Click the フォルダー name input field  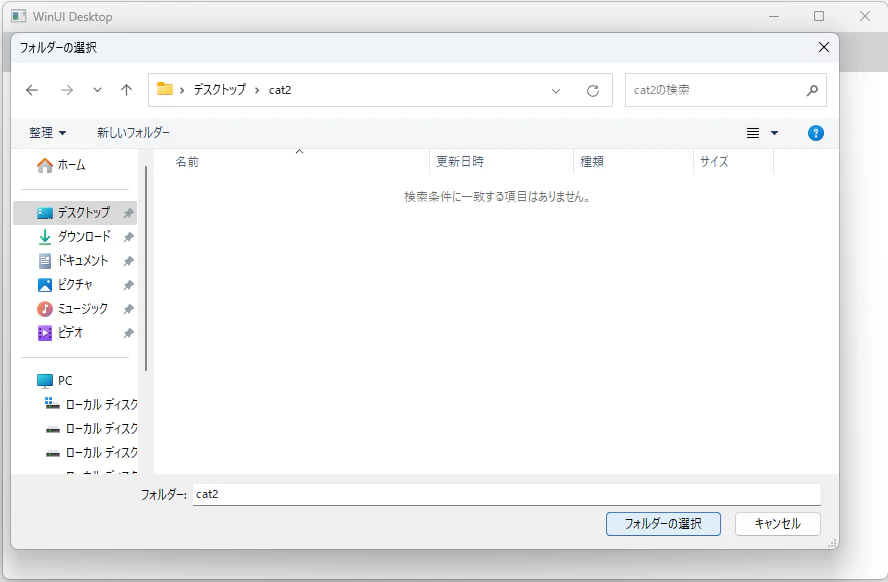(506, 494)
